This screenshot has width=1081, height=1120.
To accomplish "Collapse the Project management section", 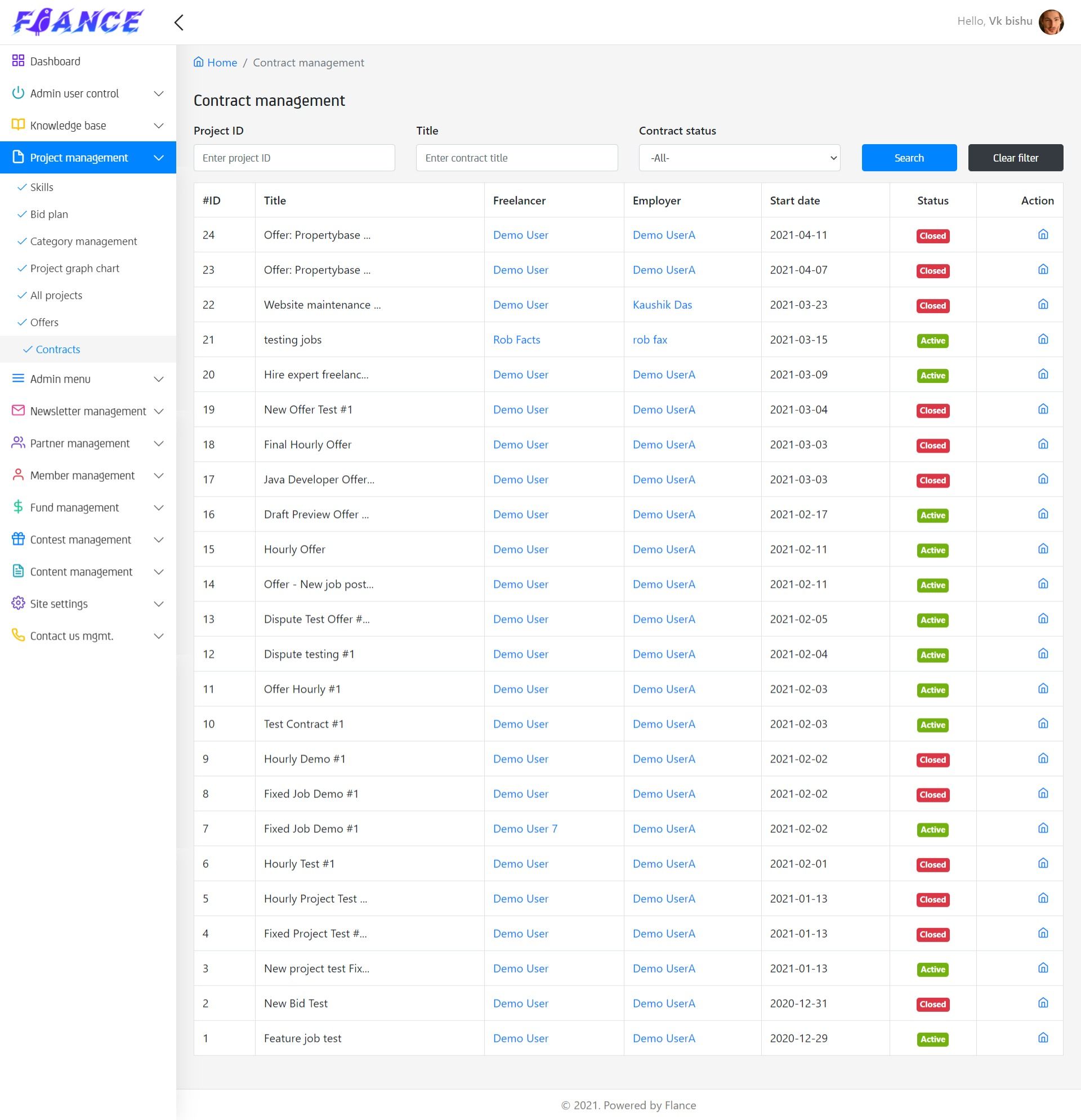I will (x=159, y=158).
